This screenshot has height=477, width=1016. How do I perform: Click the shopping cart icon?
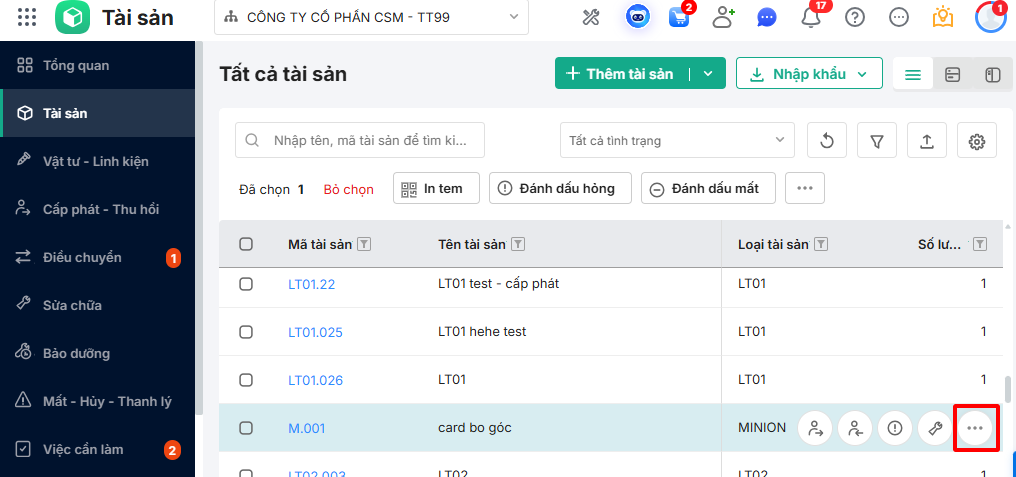(679, 17)
